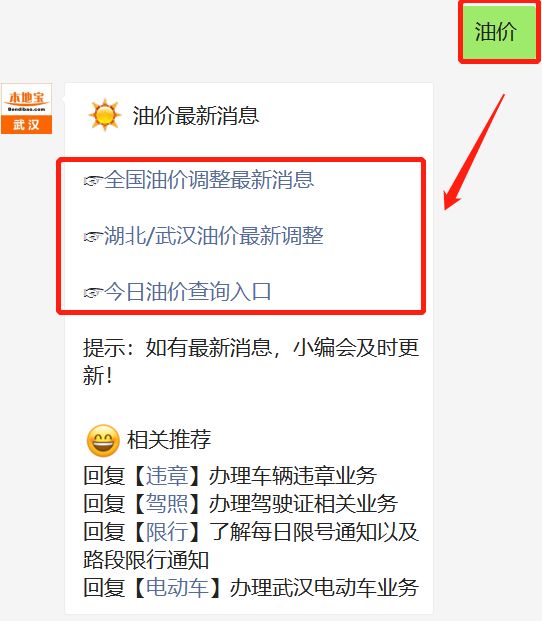
Task: Click the 相关推荐 heading text
Action: (169, 440)
